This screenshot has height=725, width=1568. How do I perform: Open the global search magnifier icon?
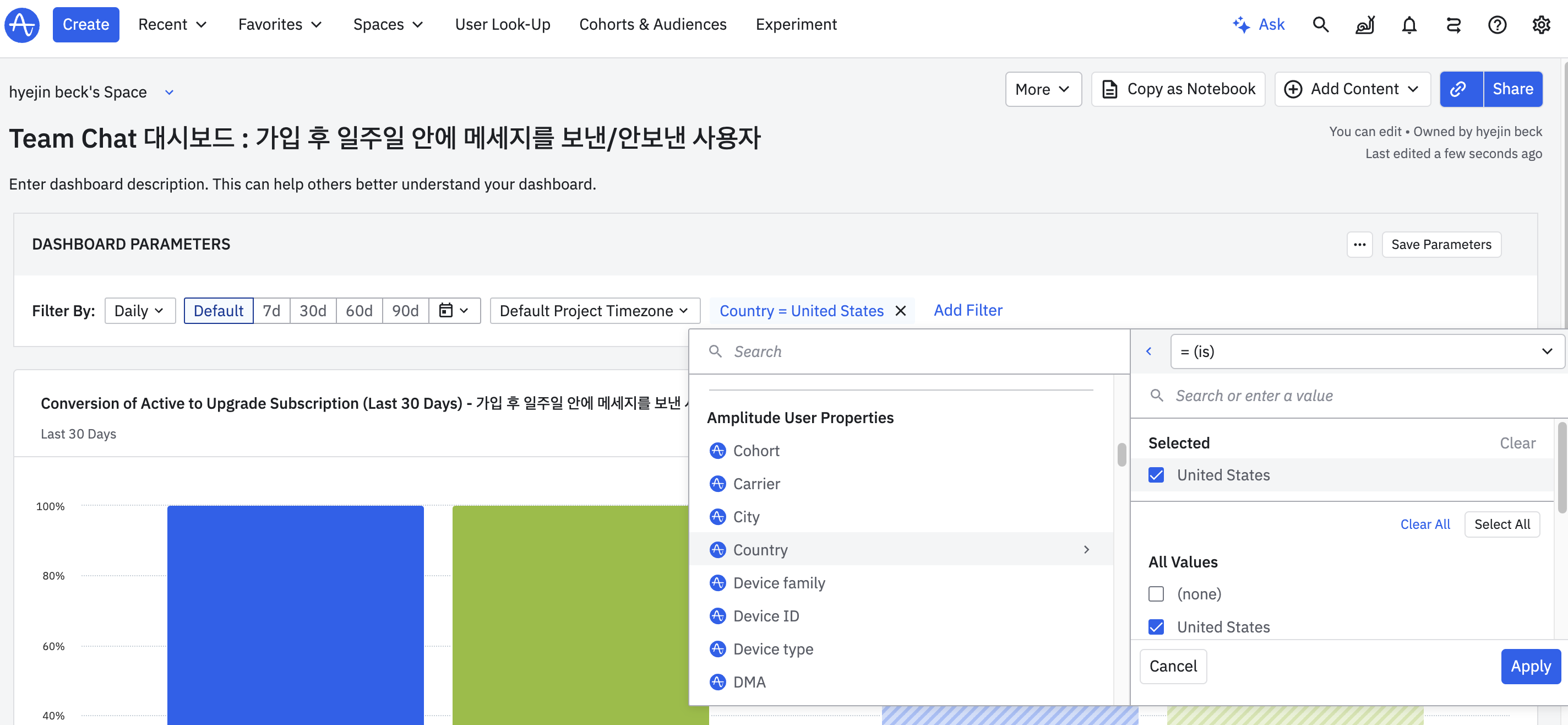(1320, 24)
